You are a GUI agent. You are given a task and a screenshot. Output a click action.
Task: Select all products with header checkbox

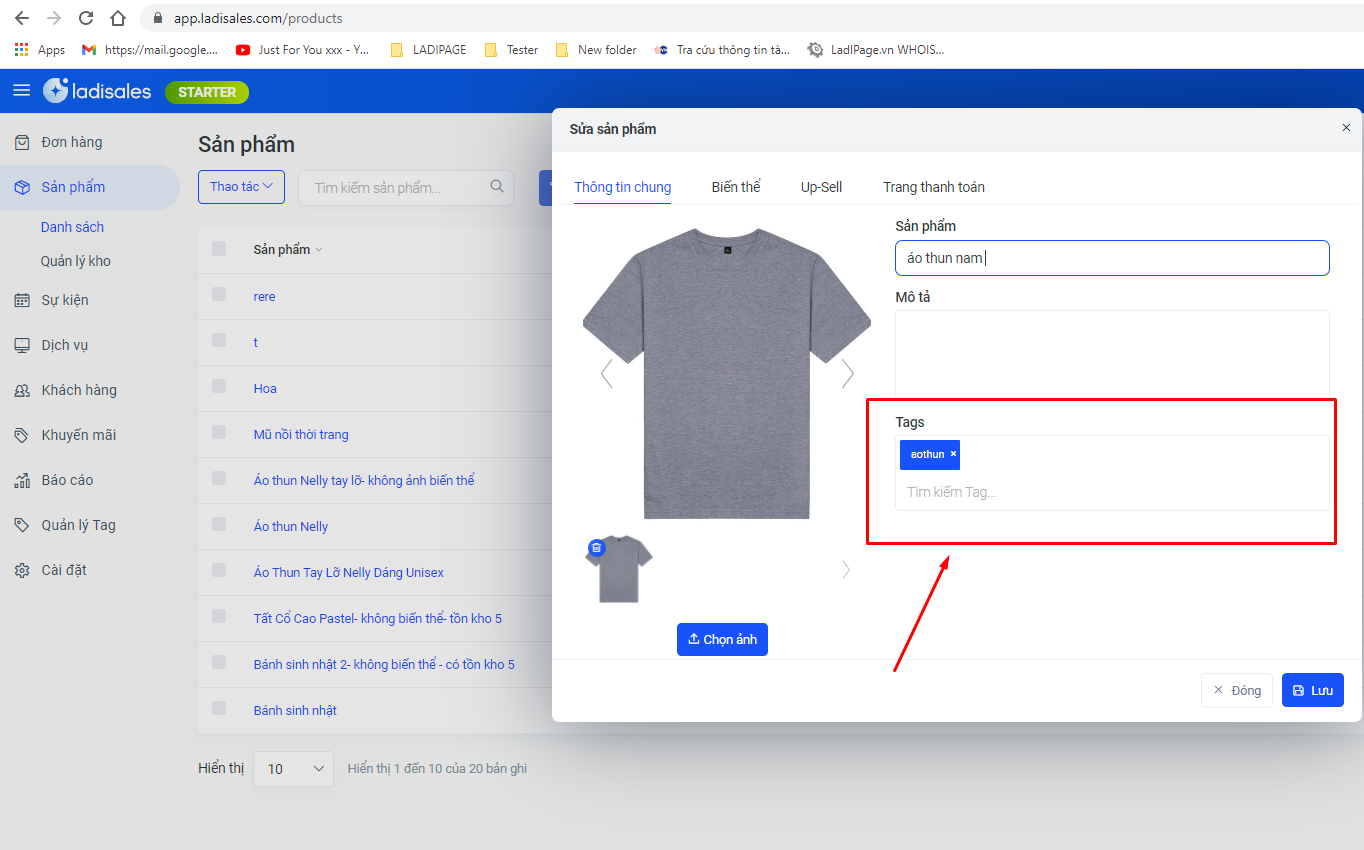pyautogui.click(x=219, y=249)
